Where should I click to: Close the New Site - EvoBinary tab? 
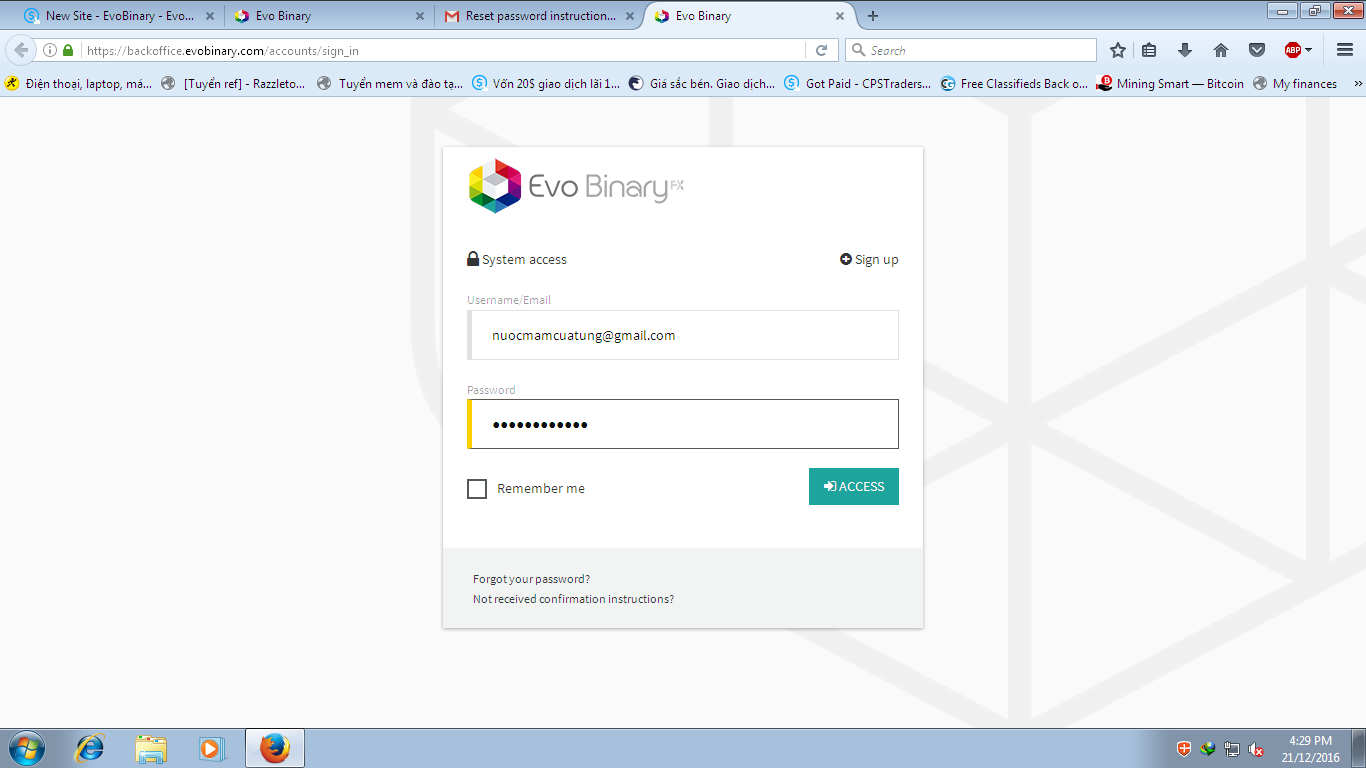pyautogui.click(x=210, y=16)
